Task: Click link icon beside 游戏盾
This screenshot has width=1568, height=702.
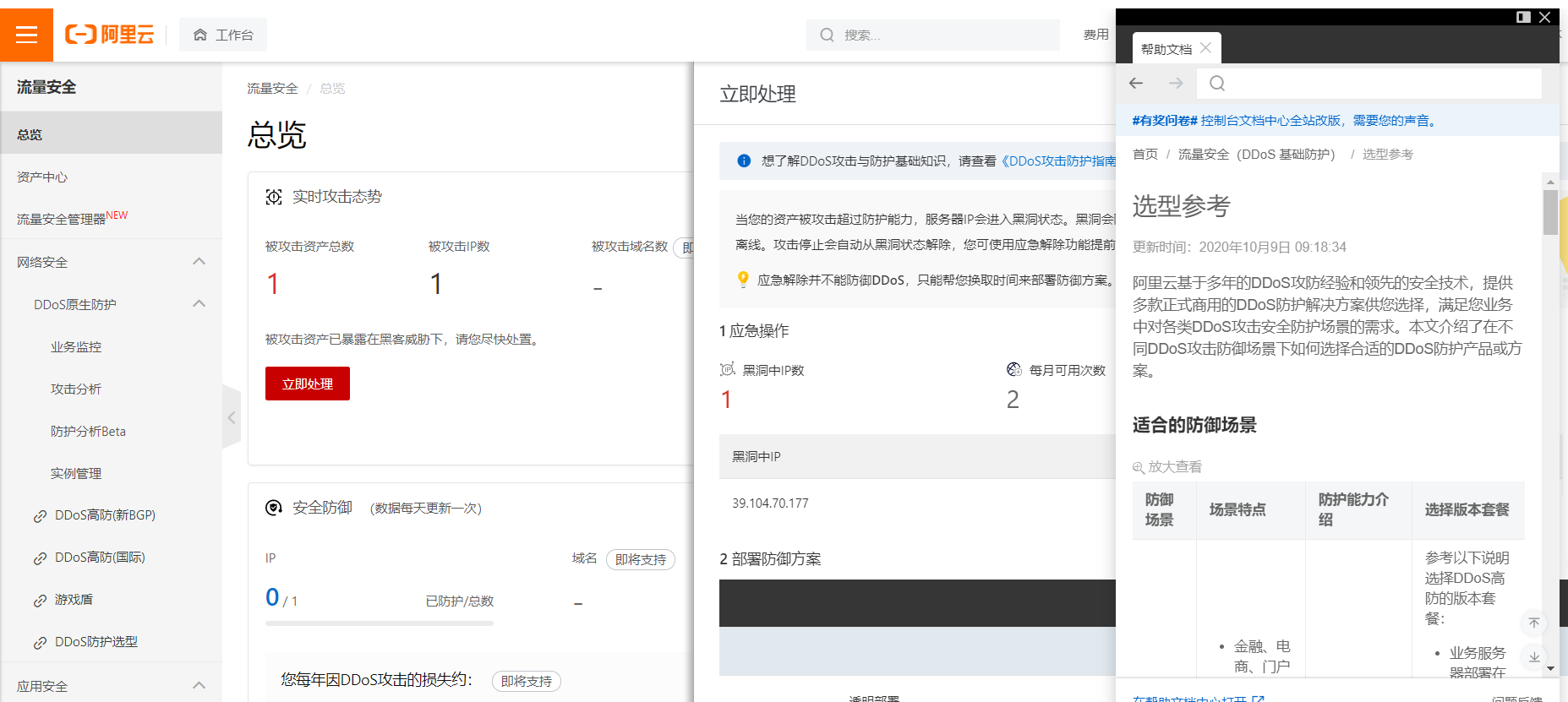Action: 40,601
